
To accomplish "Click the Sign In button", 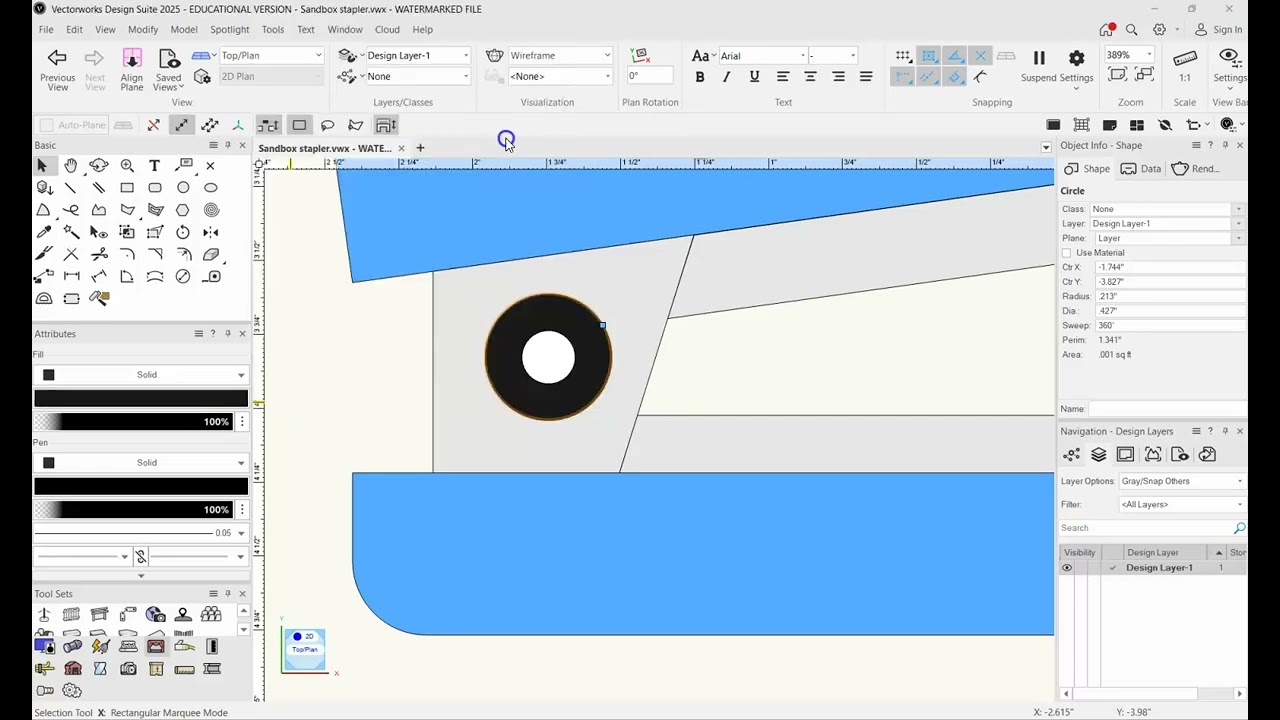I will coord(1219,30).
